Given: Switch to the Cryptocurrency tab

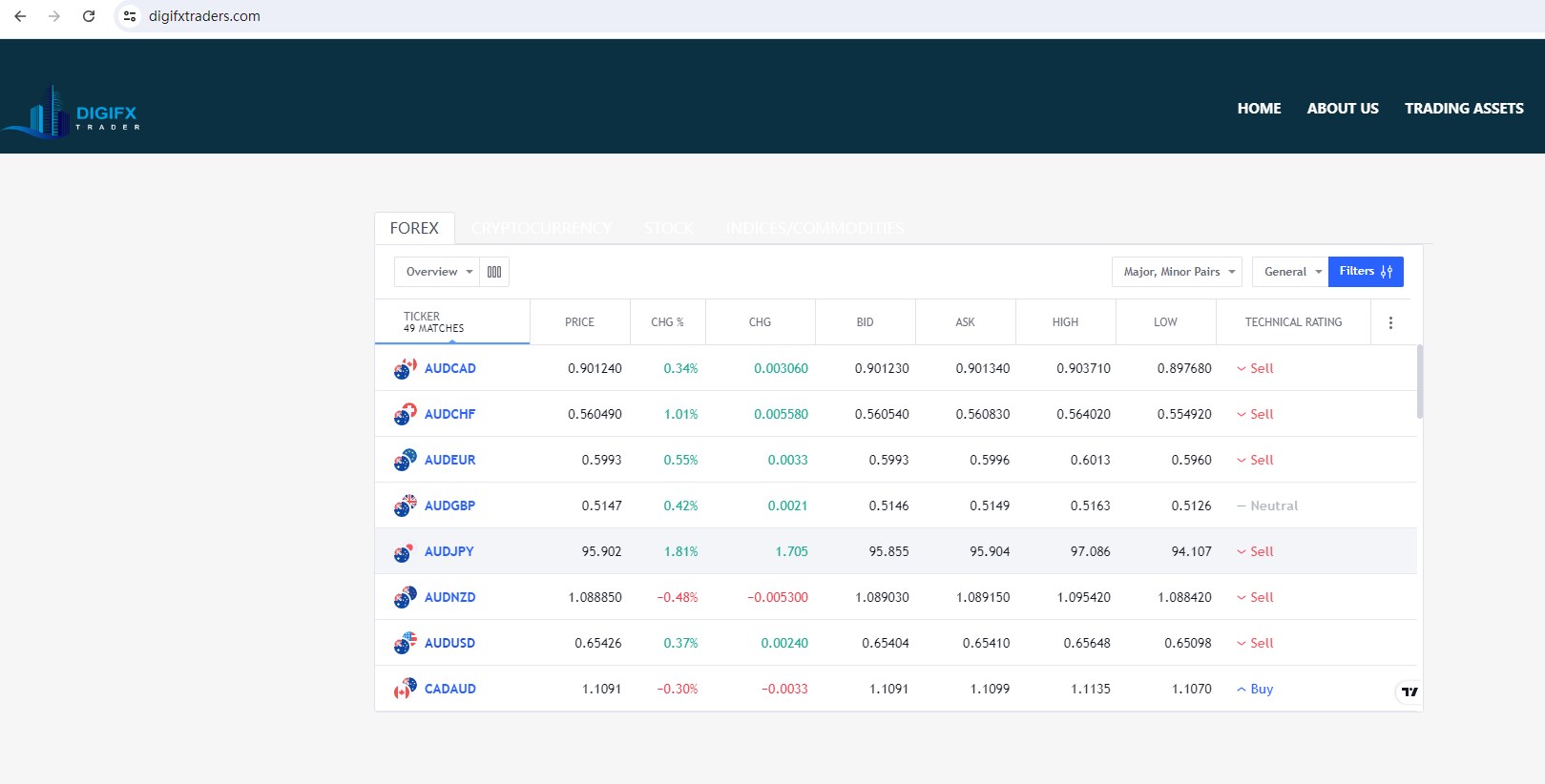Looking at the screenshot, I should (541, 229).
